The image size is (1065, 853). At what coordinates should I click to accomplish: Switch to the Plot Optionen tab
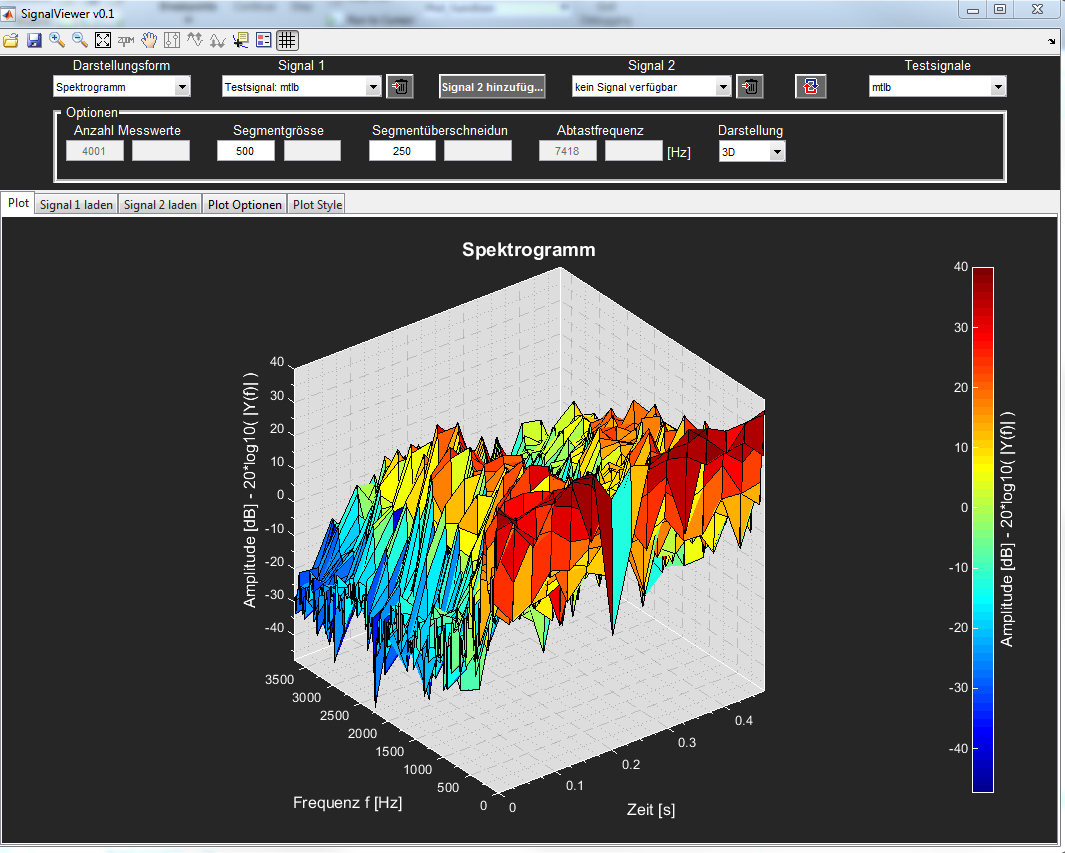click(244, 204)
